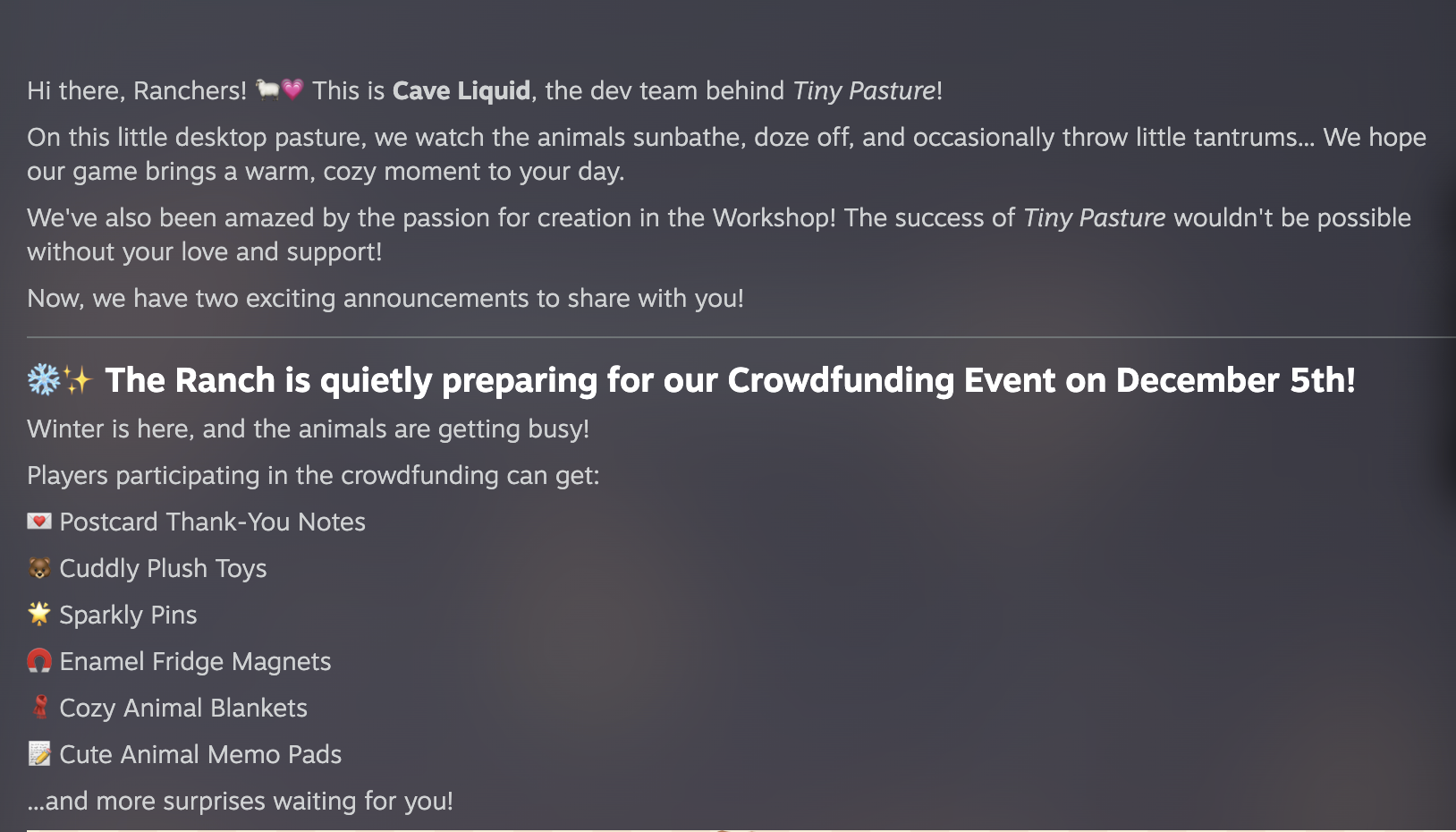Click the red magnet emoji

coord(39,661)
